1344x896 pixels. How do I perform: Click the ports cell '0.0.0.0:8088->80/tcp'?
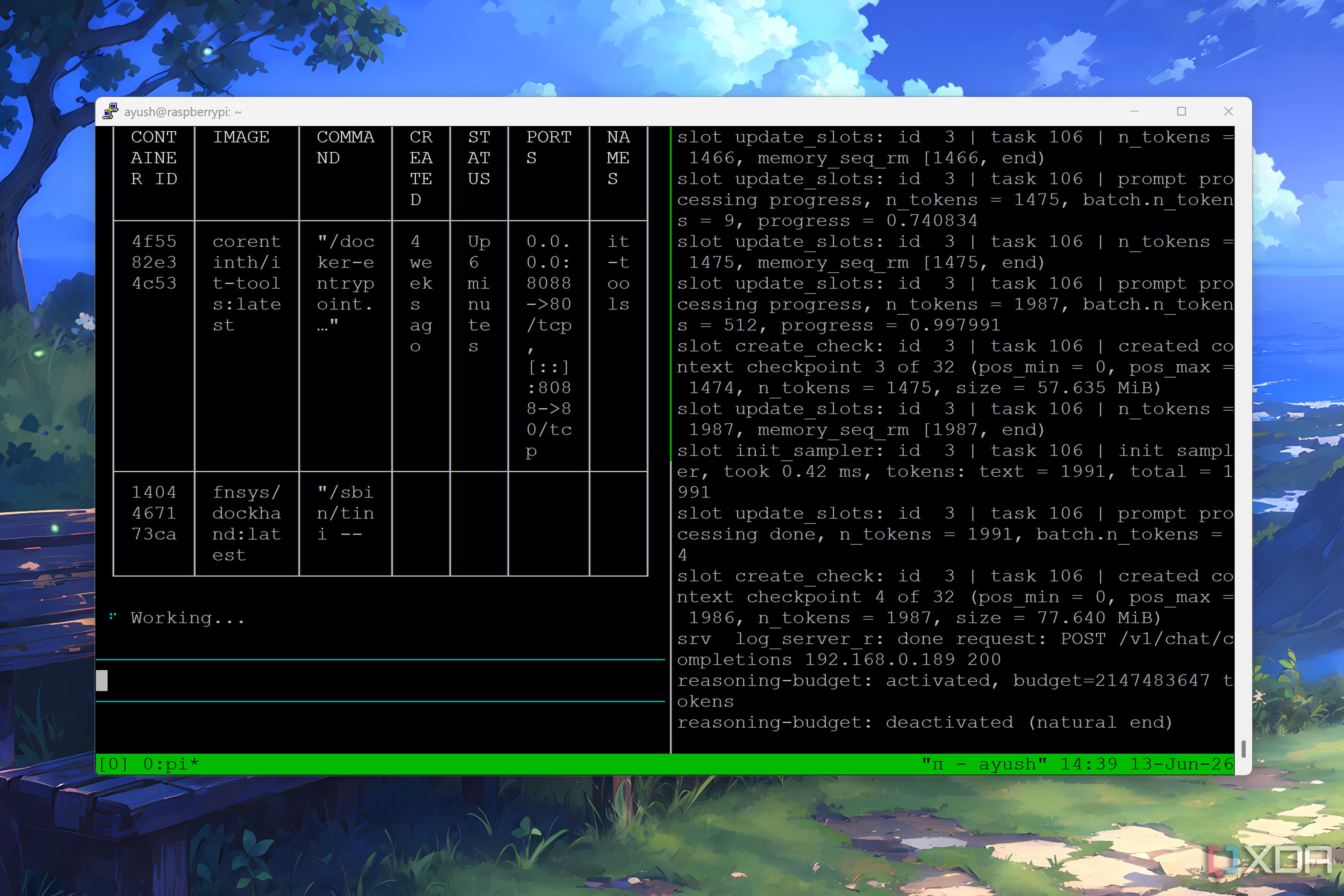click(x=548, y=346)
